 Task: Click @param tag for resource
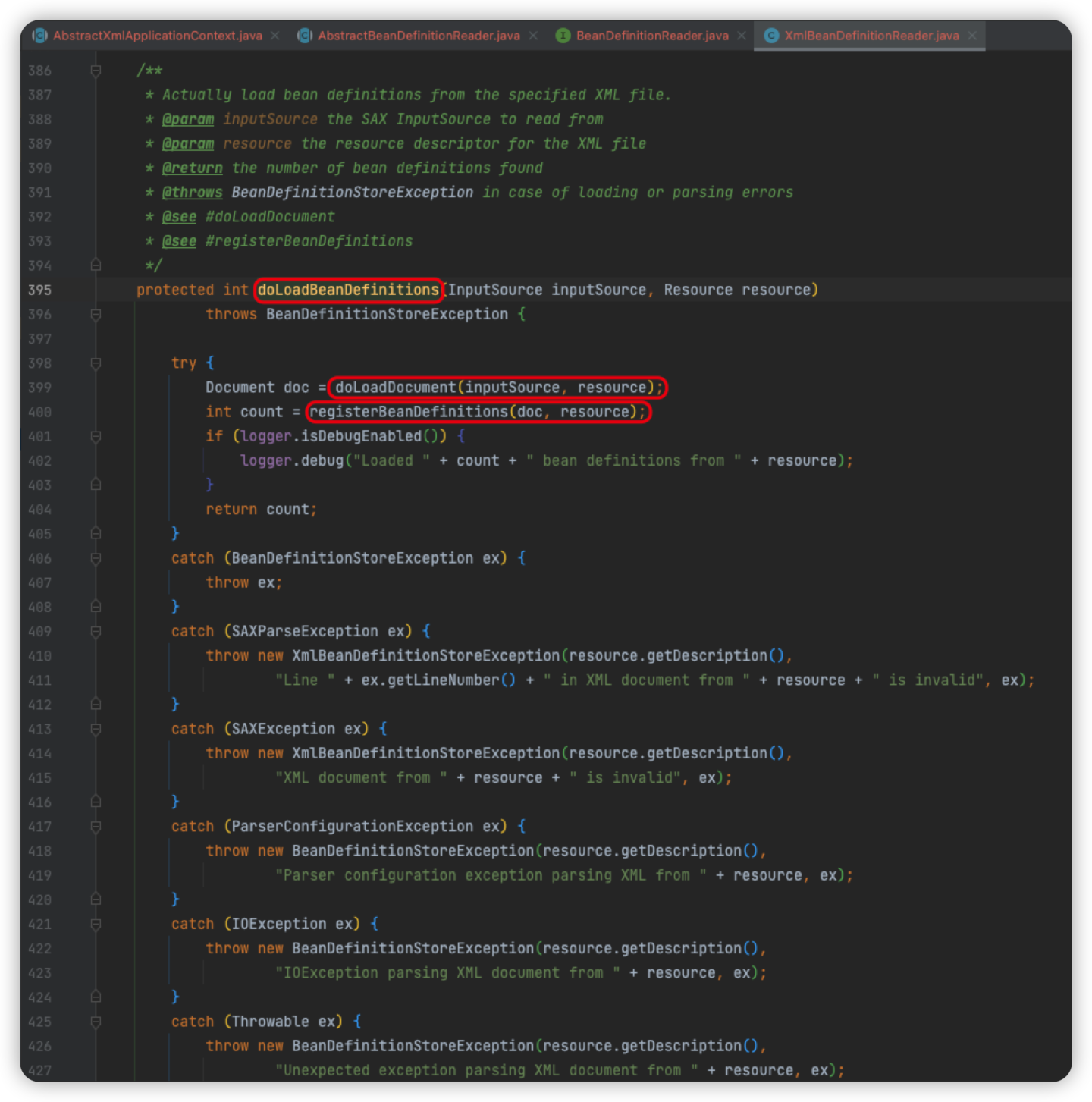tap(188, 144)
